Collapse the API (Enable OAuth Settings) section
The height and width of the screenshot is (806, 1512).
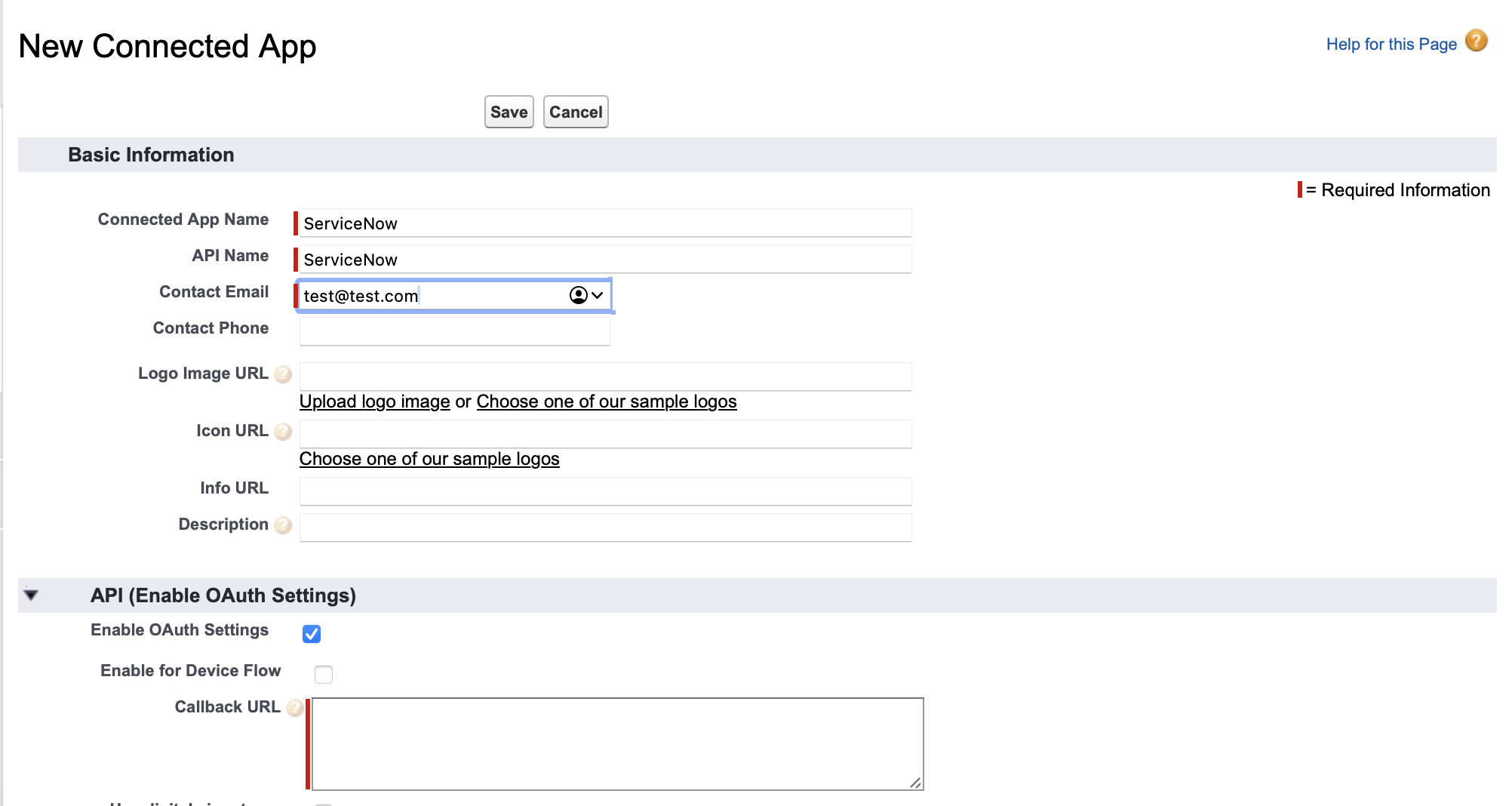[31, 595]
